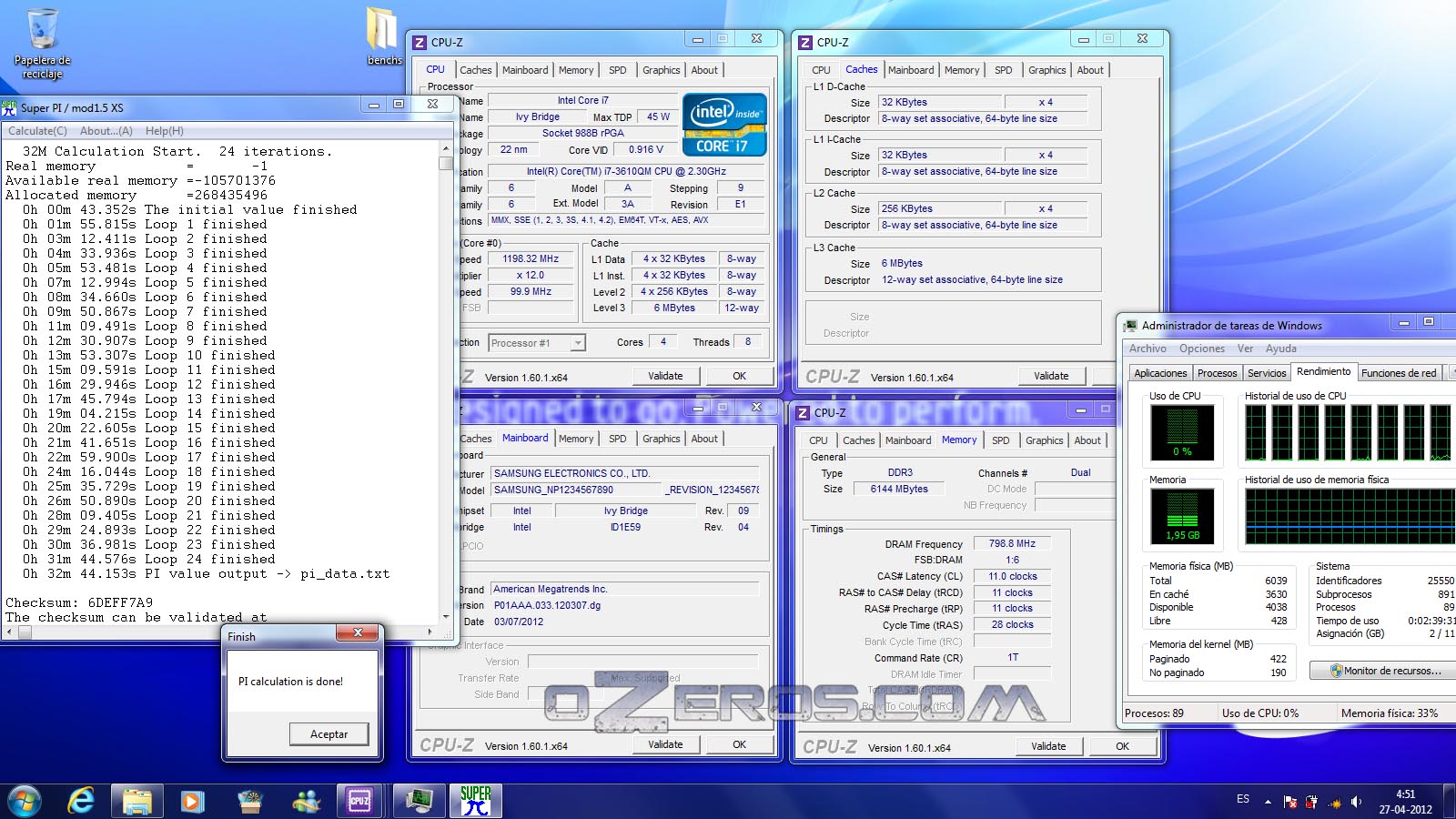The height and width of the screenshot is (819, 1456).
Task: Switch to Task Manager via its taskbar icon
Action: click(420, 801)
